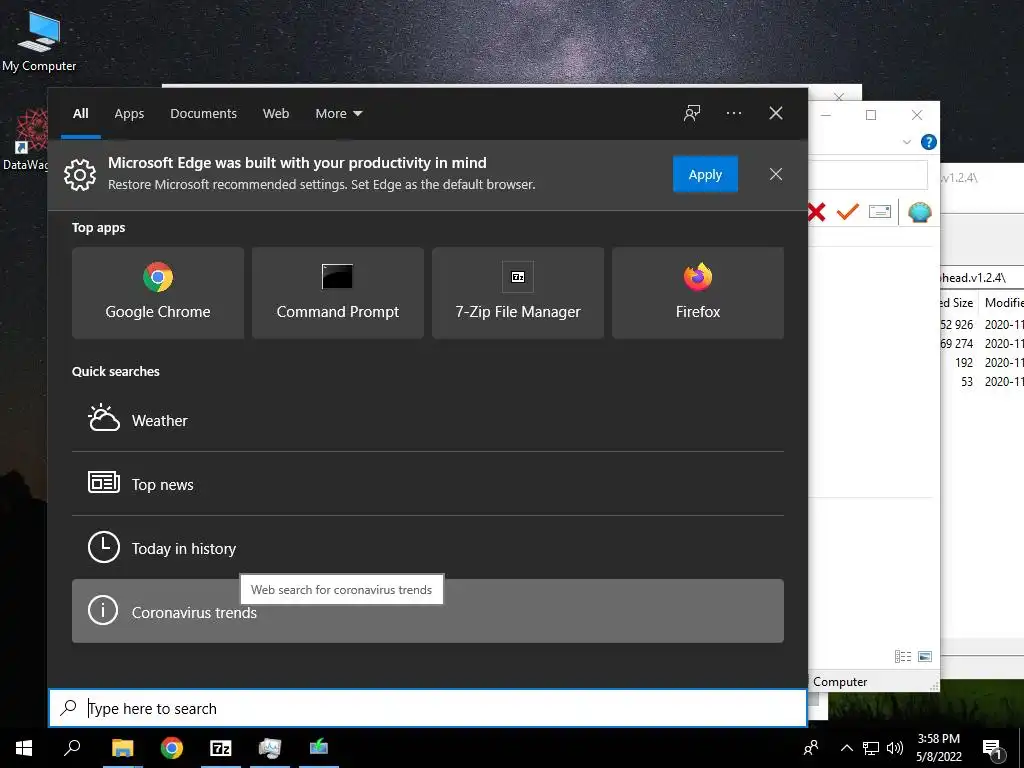Screen dimensions: 1024x768
Task: Select Coronavirus trends quick search
Action: click(x=428, y=611)
